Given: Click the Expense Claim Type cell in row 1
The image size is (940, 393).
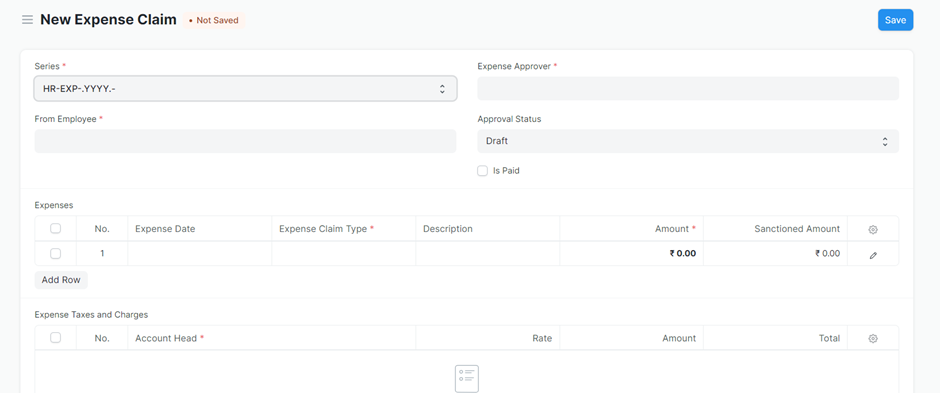Looking at the screenshot, I should (x=344, y=253).
